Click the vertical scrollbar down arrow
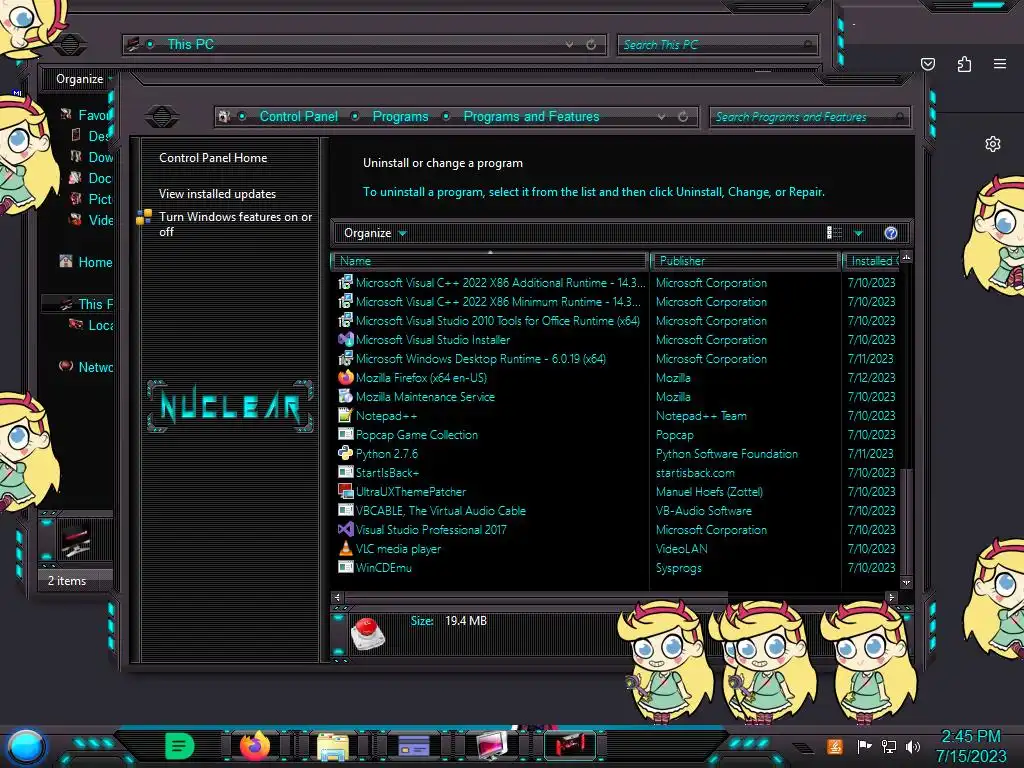This screenshot has width=1024, height=768. coord(906,583)
